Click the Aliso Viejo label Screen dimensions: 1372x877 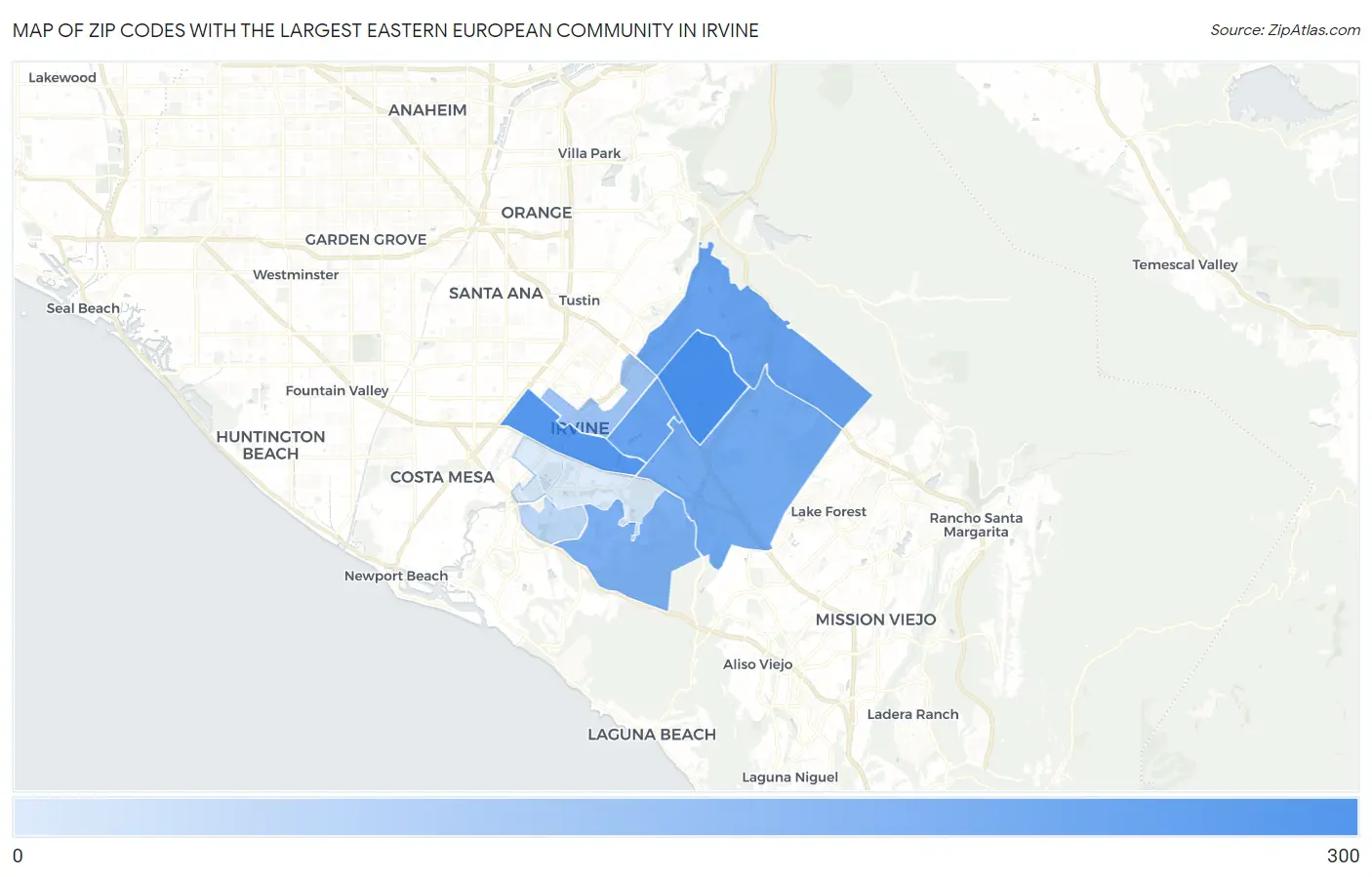[758, 664]
